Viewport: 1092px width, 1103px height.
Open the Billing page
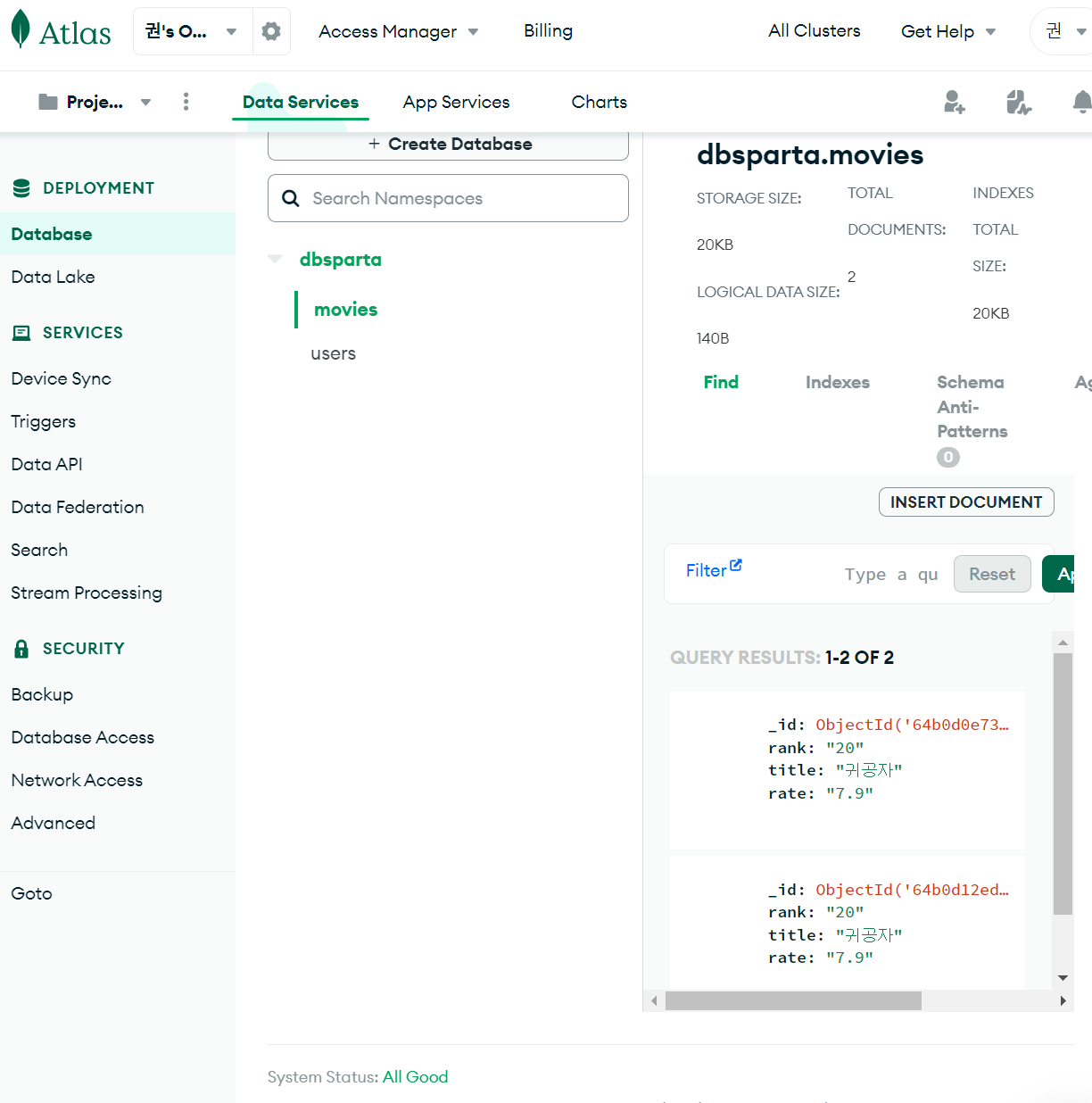(x=548, y=30)
